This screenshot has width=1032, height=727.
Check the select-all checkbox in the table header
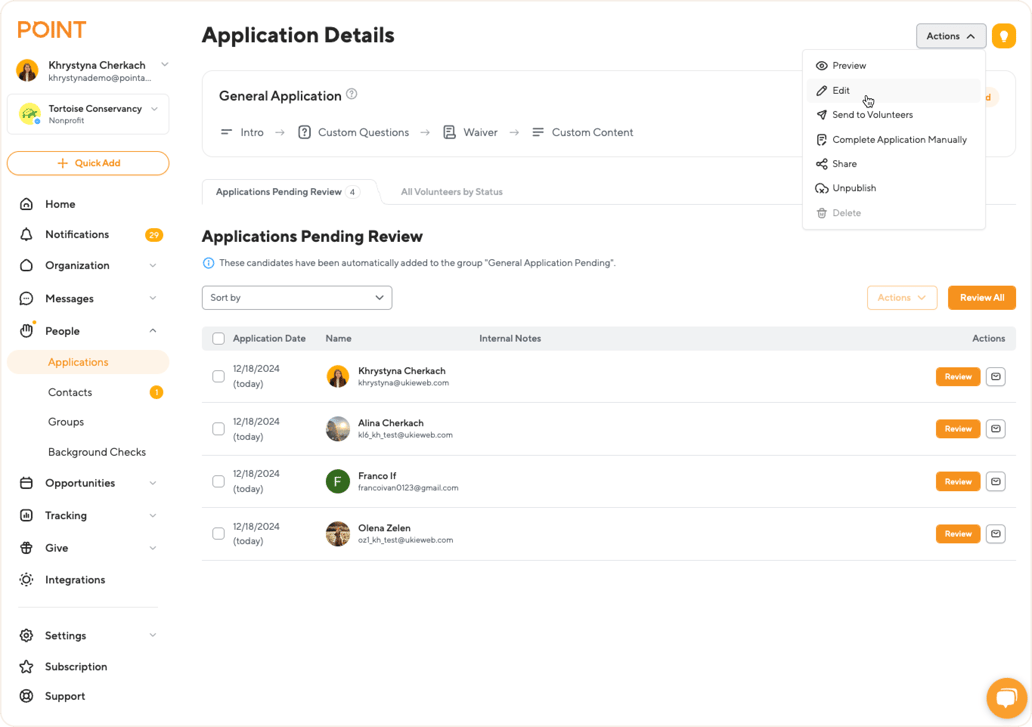tap(218, 338)
